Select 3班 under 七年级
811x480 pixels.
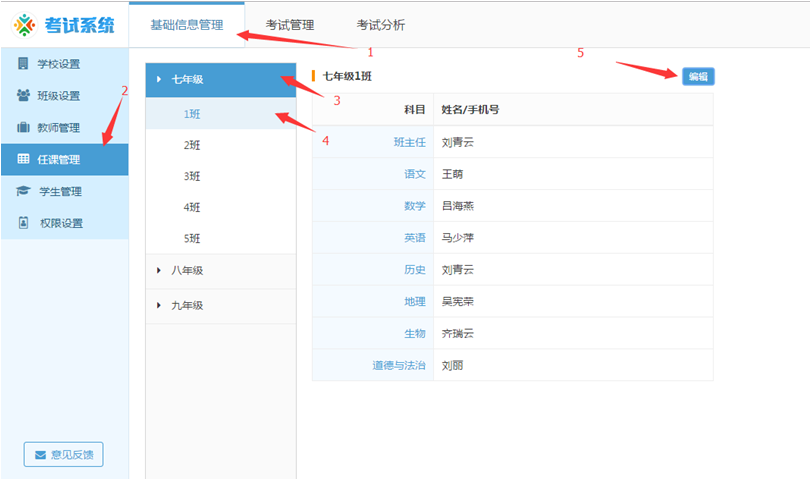(x=221, y=176)
